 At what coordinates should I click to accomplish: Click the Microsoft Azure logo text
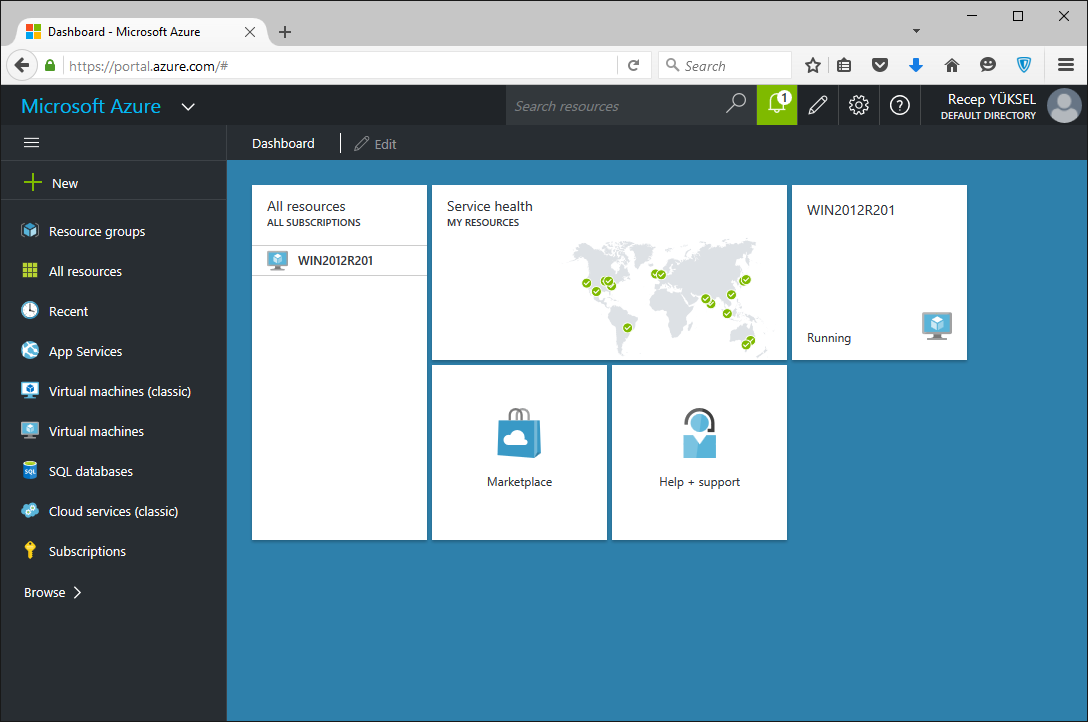(x=91, y=106)
